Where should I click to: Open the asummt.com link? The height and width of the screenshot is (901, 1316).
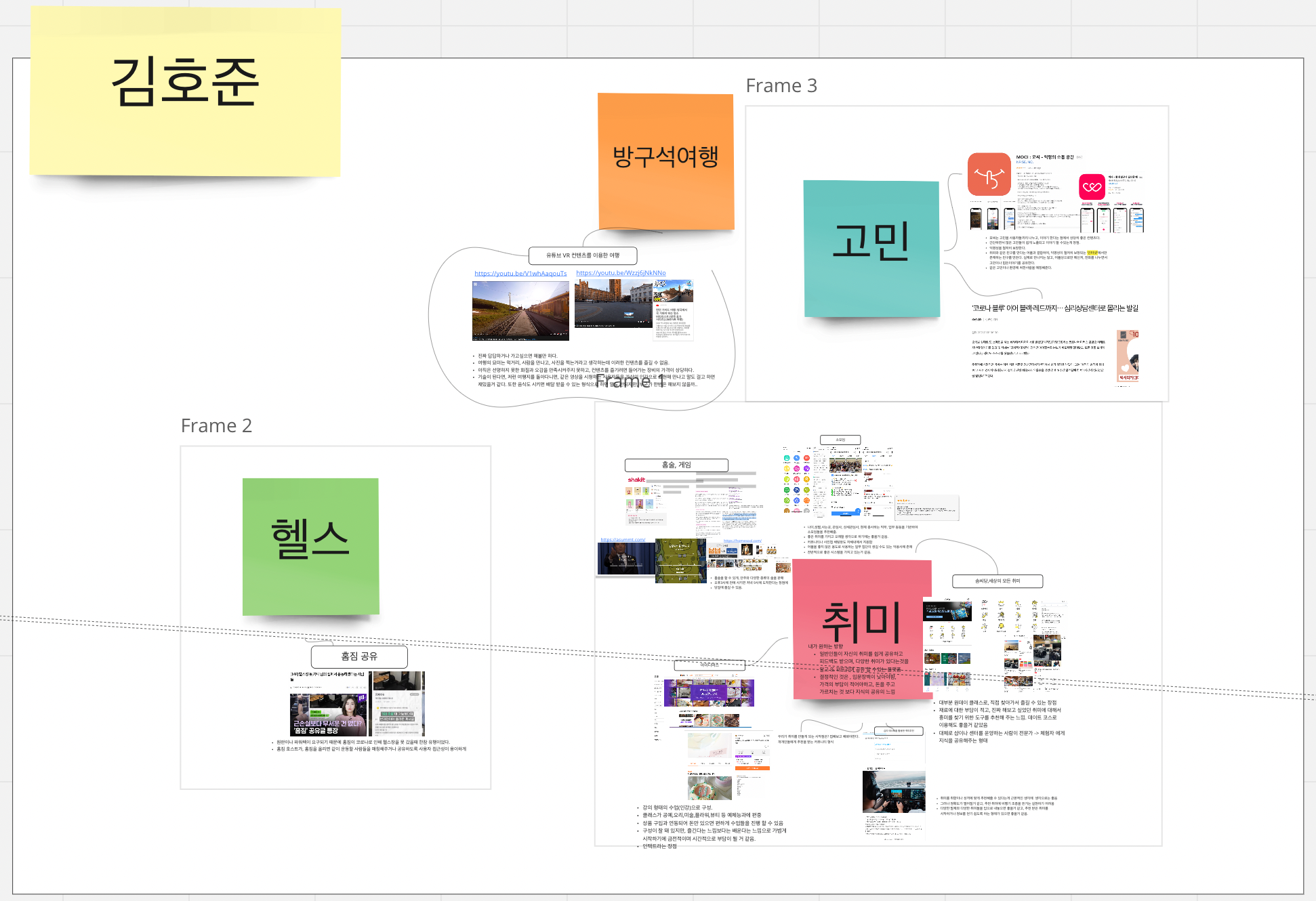623,540
